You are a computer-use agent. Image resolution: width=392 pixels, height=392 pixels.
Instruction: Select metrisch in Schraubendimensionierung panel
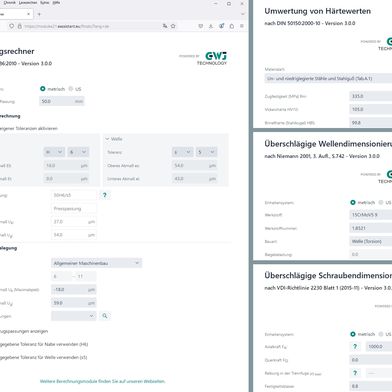coord(353,334)
